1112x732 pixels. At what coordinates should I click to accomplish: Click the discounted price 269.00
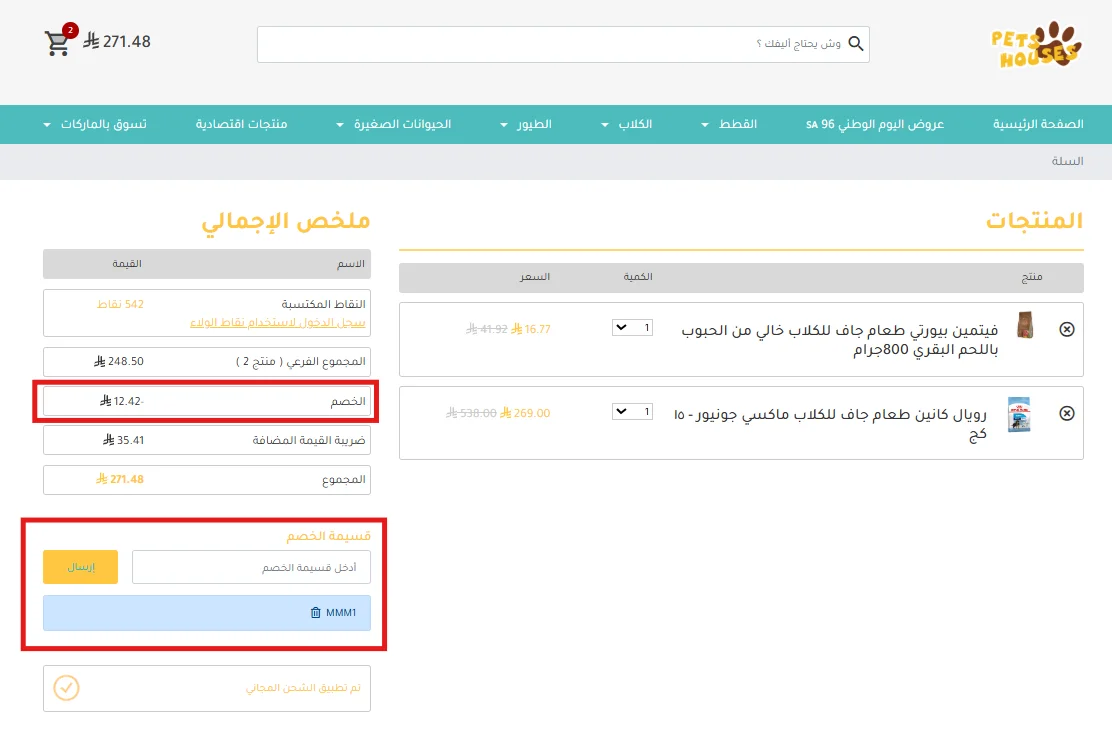[525, 414]
